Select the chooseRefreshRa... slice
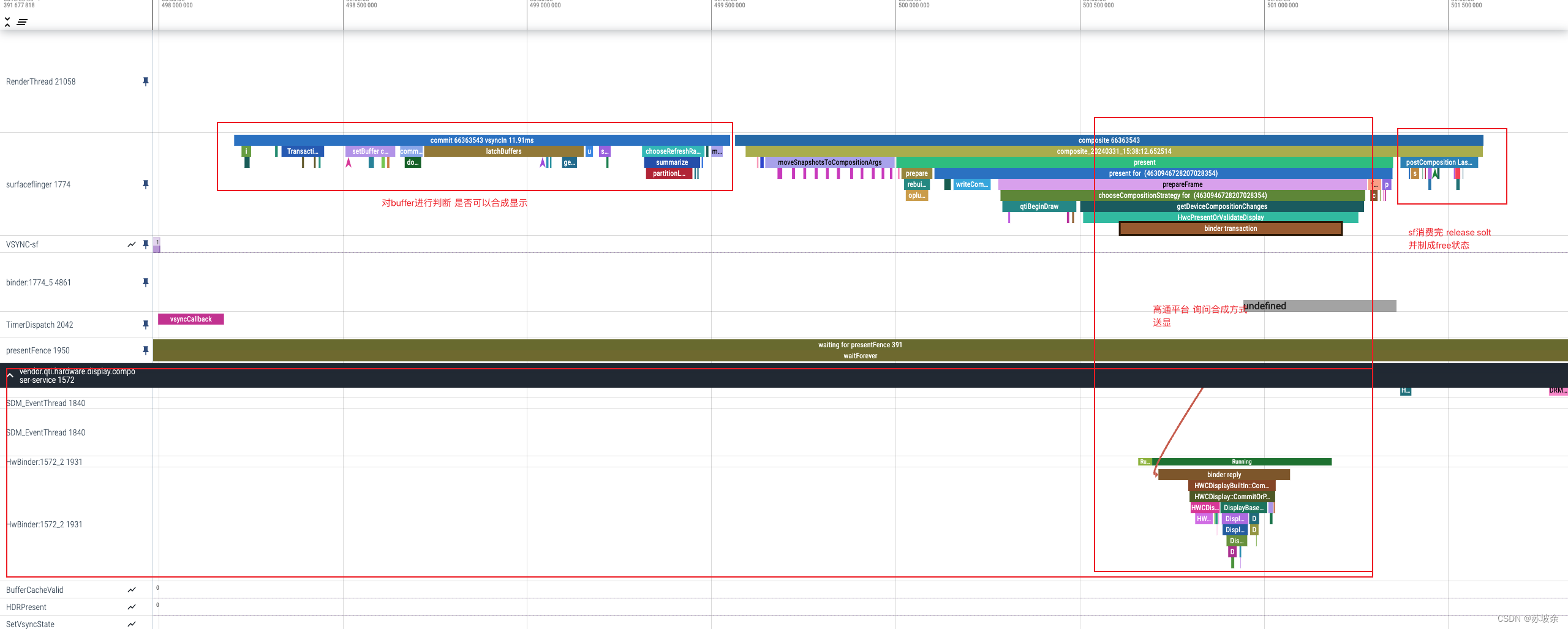Screen dimensions: 1568x629 pos(673,151)
